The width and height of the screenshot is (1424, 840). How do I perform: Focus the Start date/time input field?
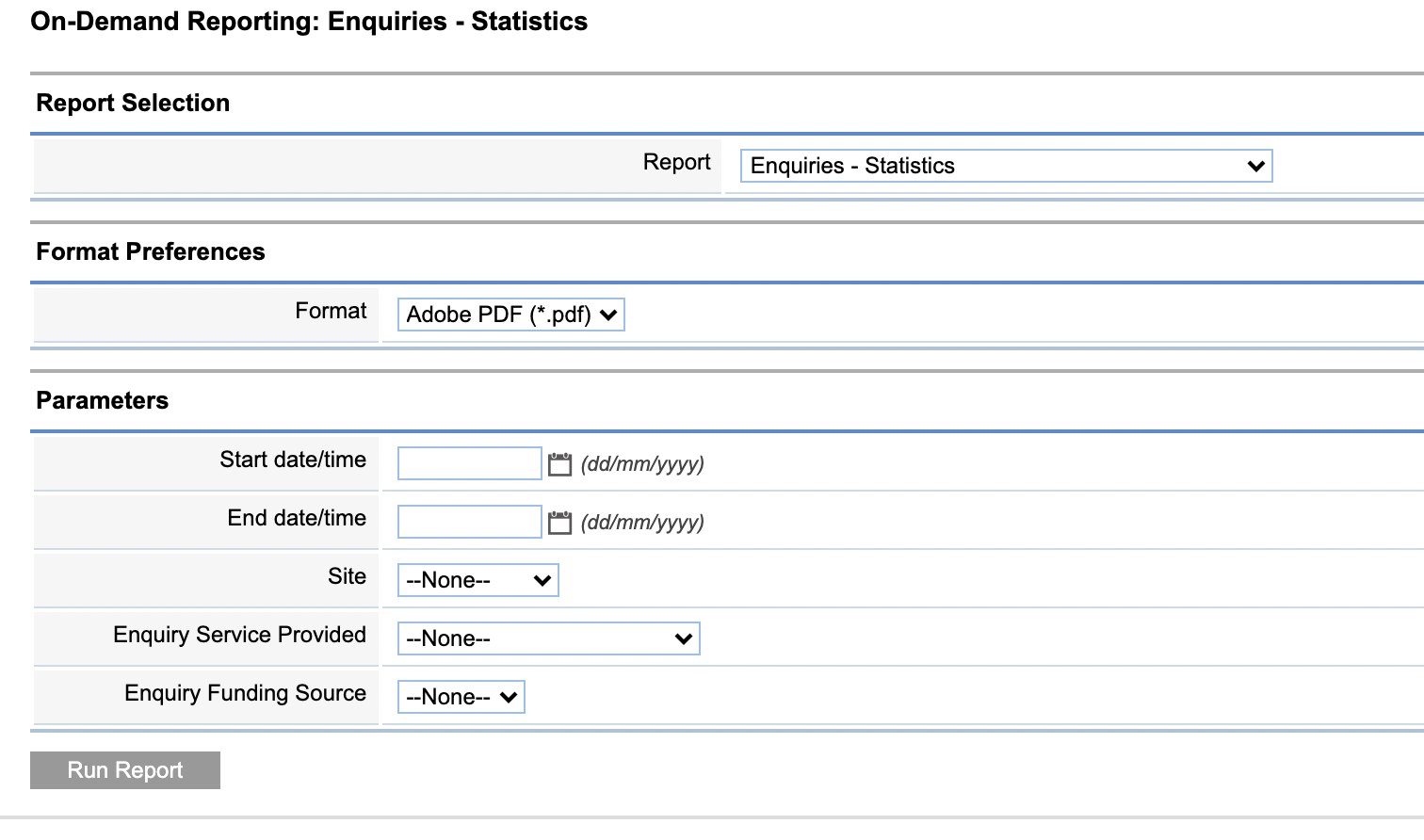tap(469, 463)
